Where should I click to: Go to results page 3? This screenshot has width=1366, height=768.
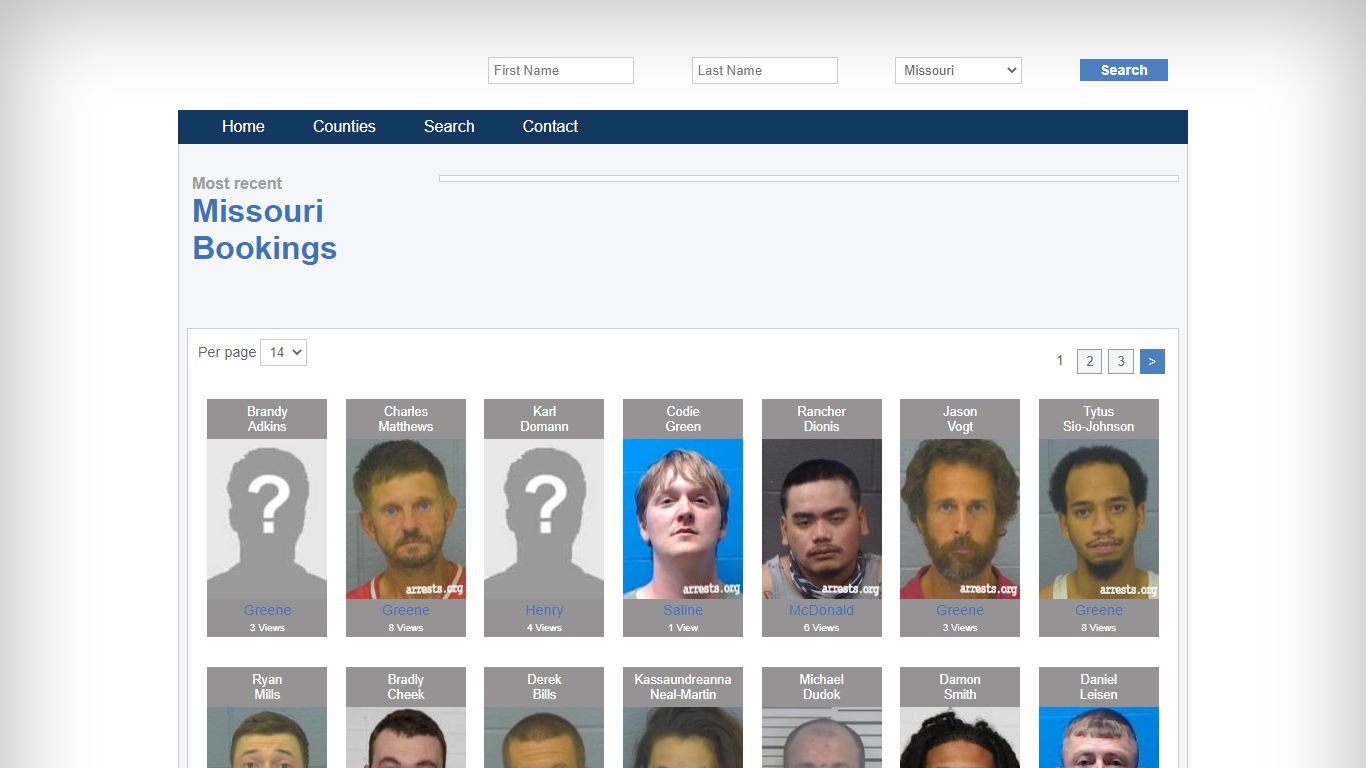tap(1121, 361)
